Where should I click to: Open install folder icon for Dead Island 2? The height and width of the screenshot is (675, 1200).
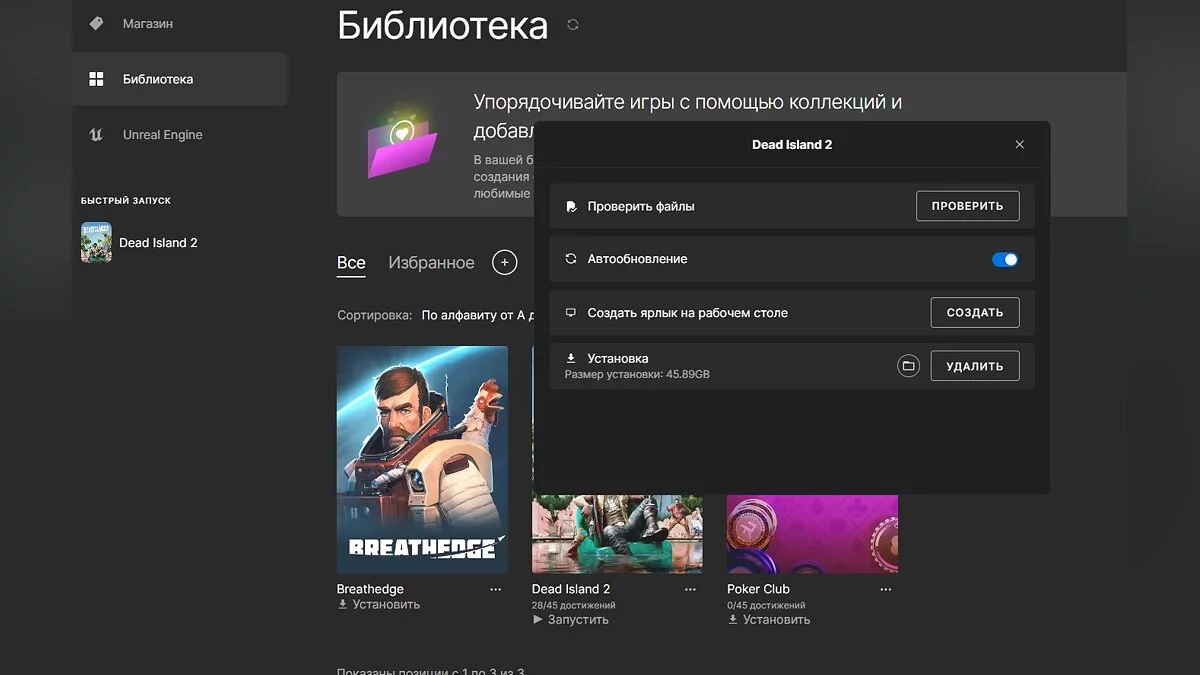[x=908, y=366]
